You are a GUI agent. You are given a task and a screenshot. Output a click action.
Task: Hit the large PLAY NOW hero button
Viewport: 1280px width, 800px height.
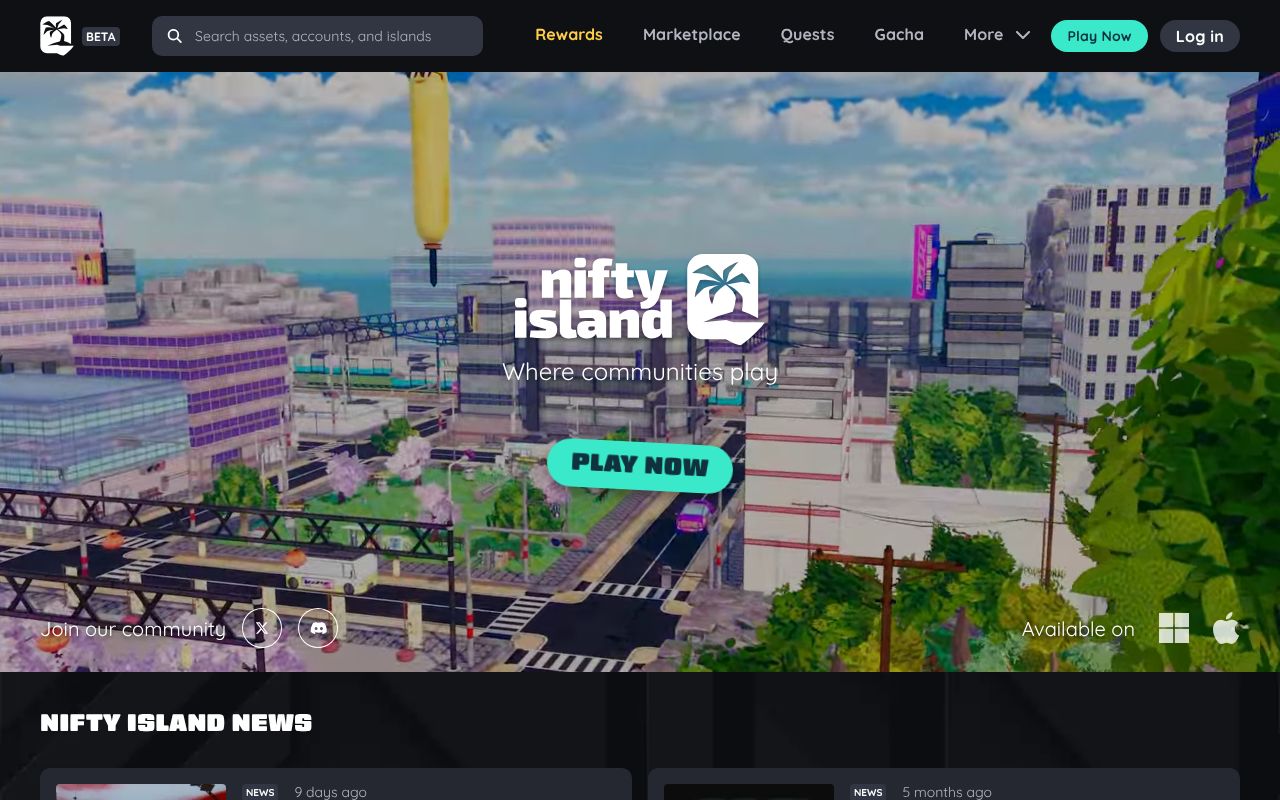point(640,465)
